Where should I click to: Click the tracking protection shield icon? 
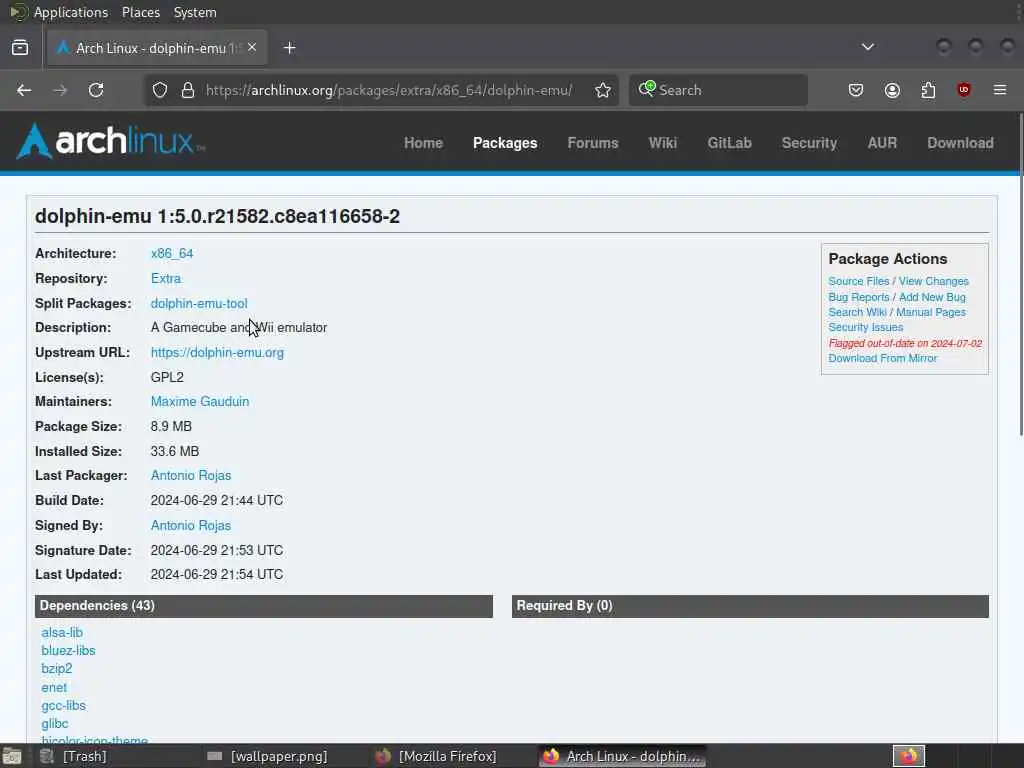(160, 90)
